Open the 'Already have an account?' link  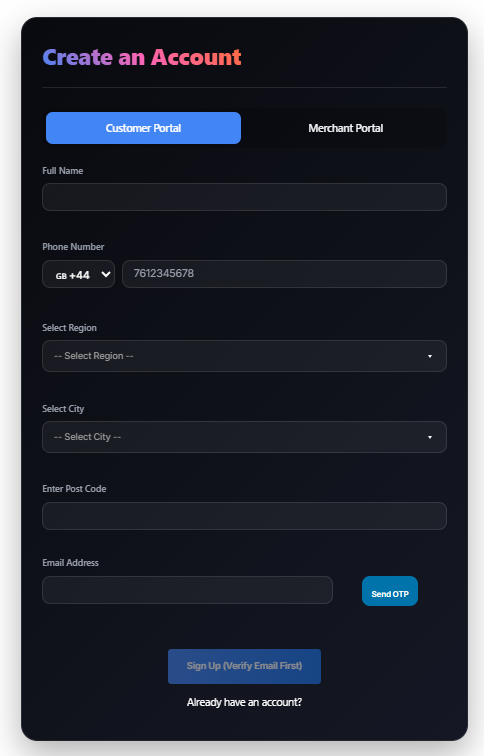point(244,702)
